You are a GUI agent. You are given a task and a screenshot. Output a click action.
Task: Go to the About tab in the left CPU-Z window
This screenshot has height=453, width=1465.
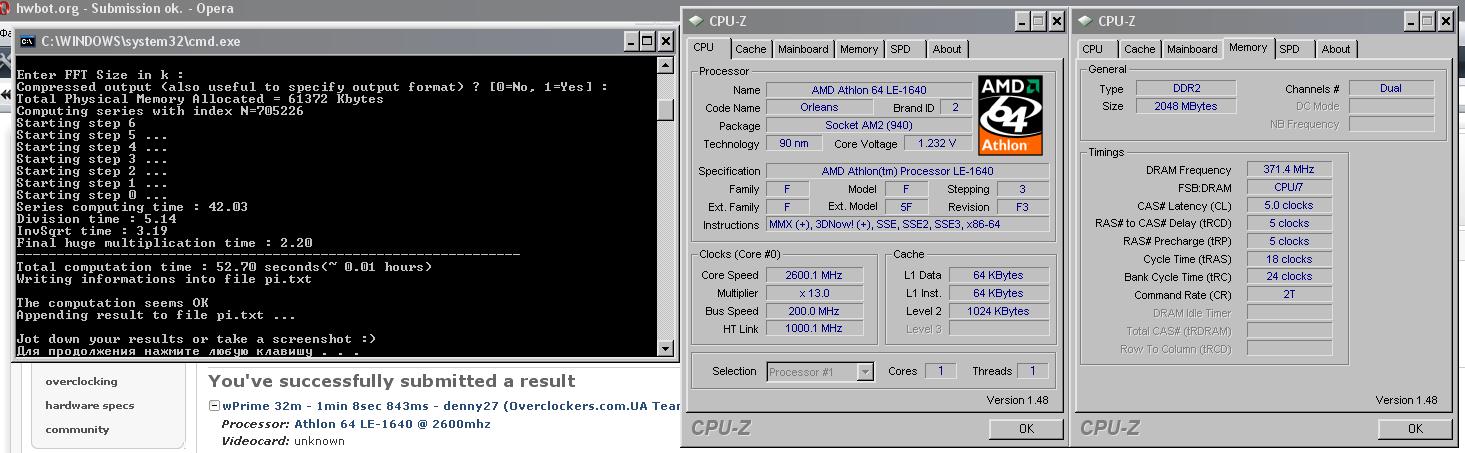[946, 49]
